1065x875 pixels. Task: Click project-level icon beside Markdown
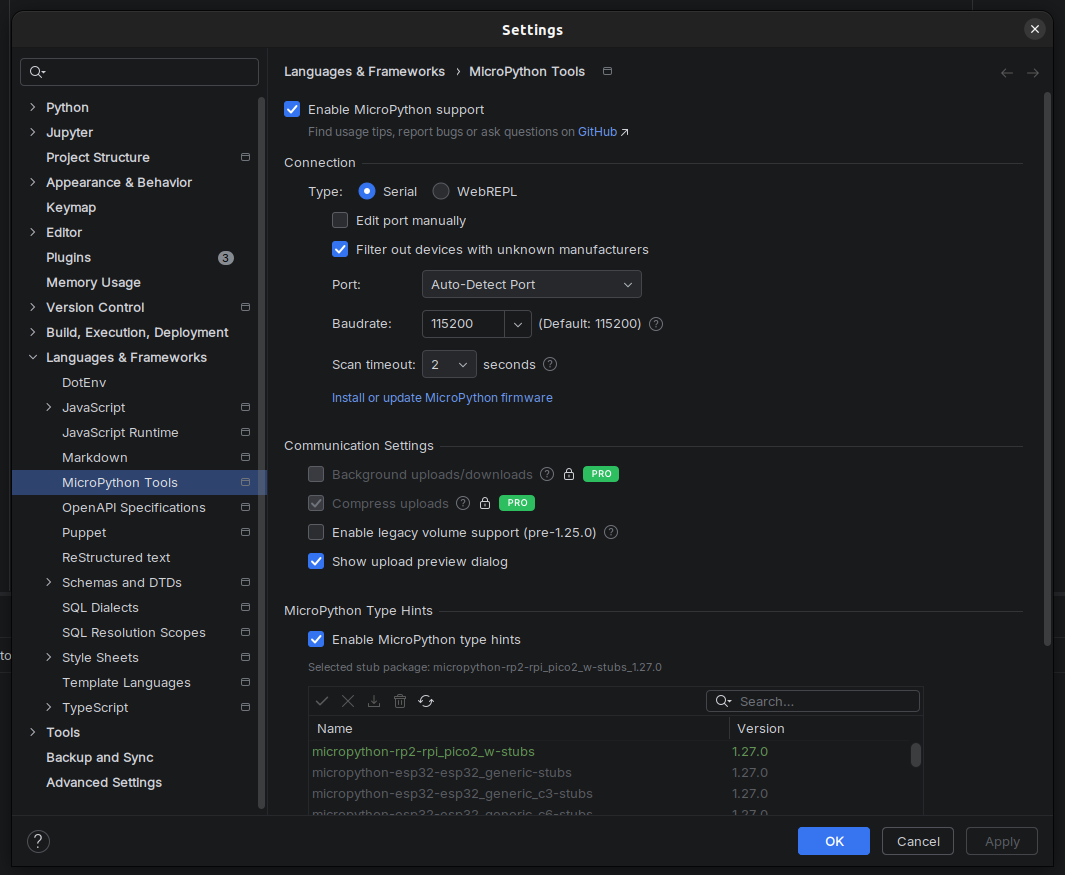pos(245,458)
